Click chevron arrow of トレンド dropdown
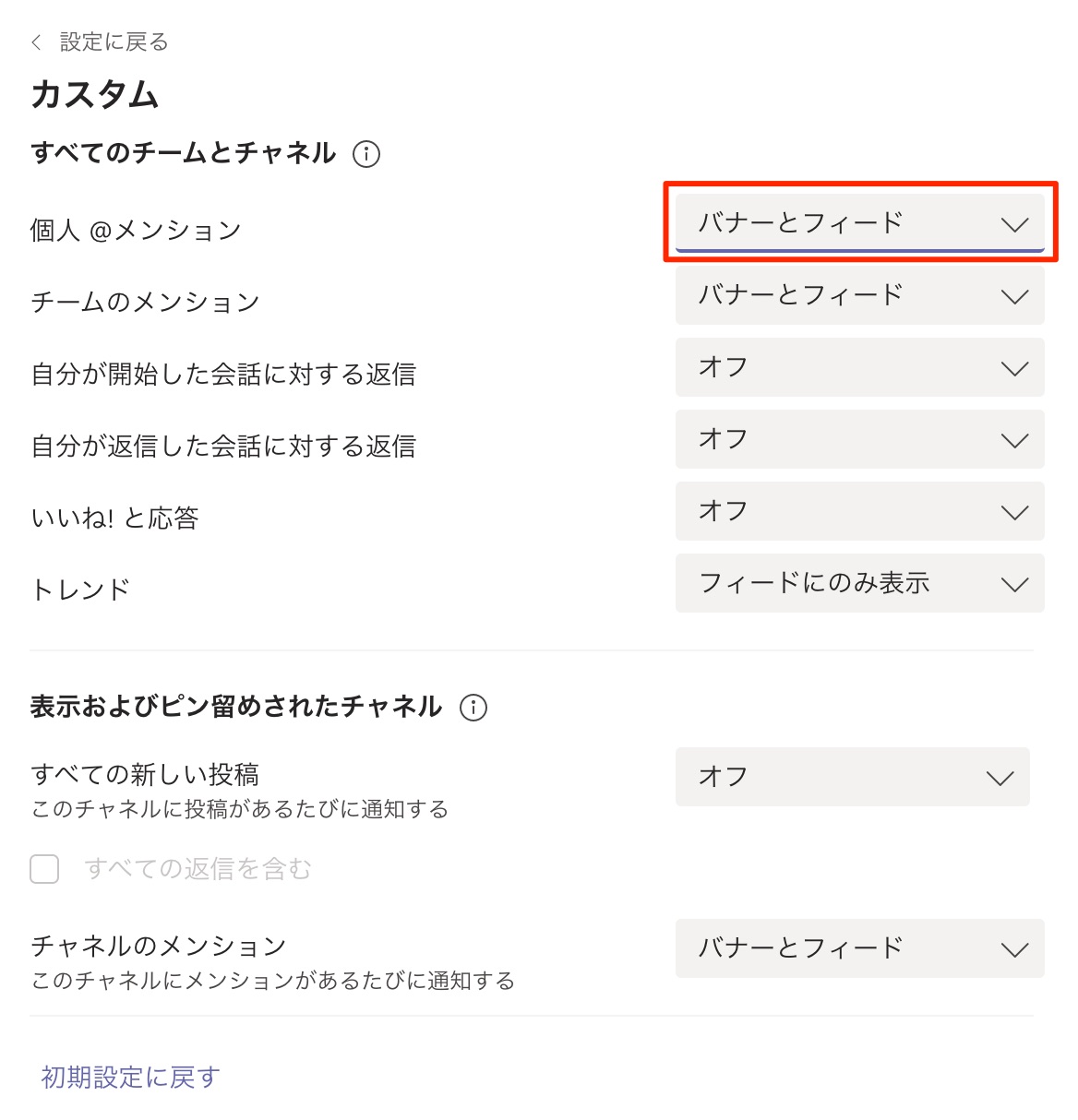The width and height of the screenshot is (1078, 1120). point(1014,585)
